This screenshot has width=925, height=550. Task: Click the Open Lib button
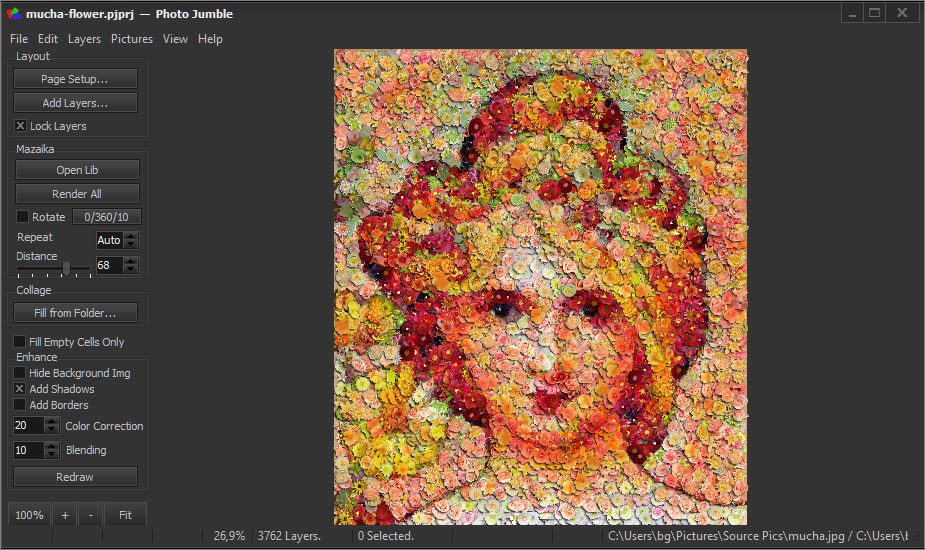(77, 170)
